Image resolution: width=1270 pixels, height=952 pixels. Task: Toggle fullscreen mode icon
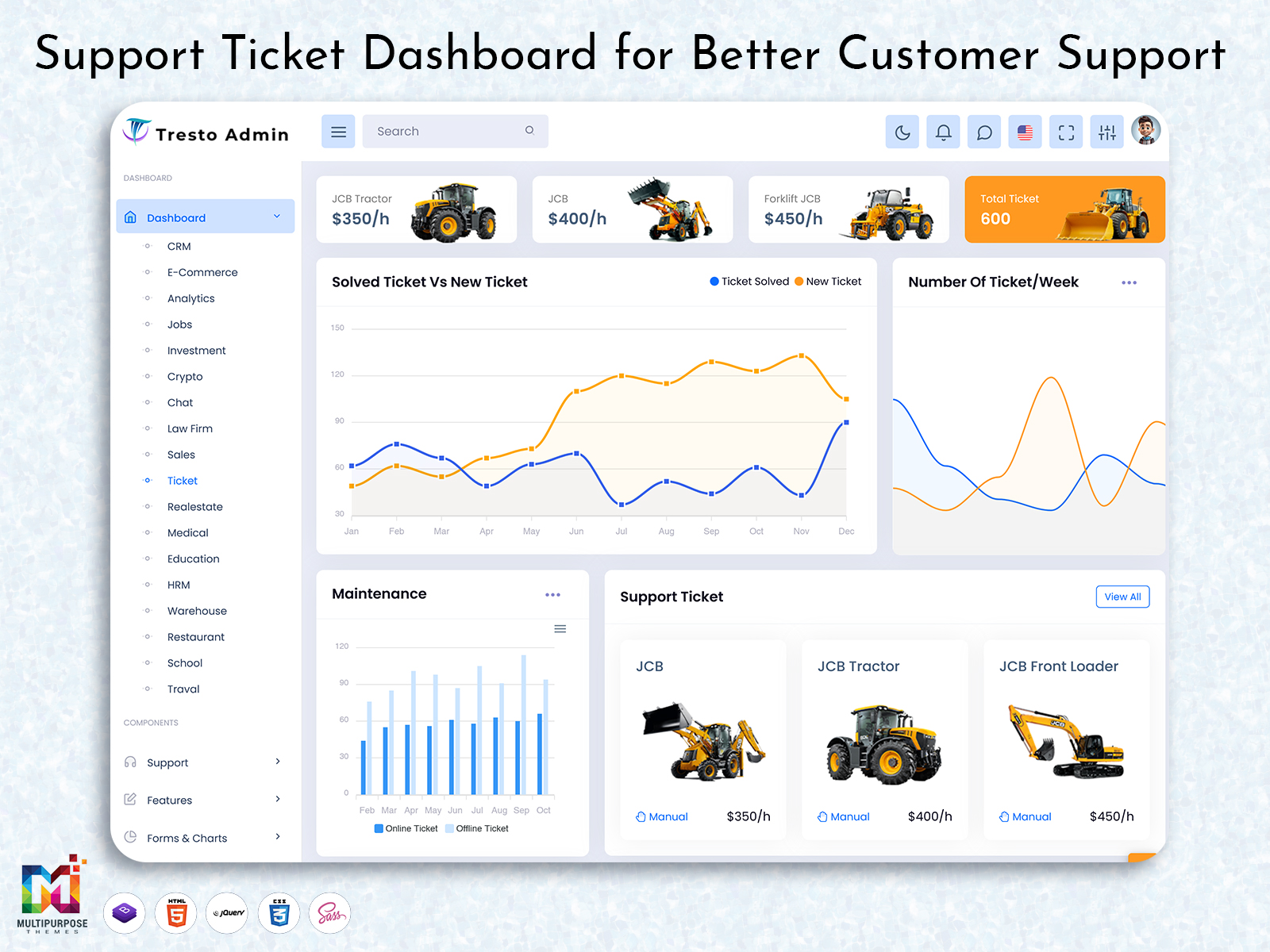coord(1066,132)
